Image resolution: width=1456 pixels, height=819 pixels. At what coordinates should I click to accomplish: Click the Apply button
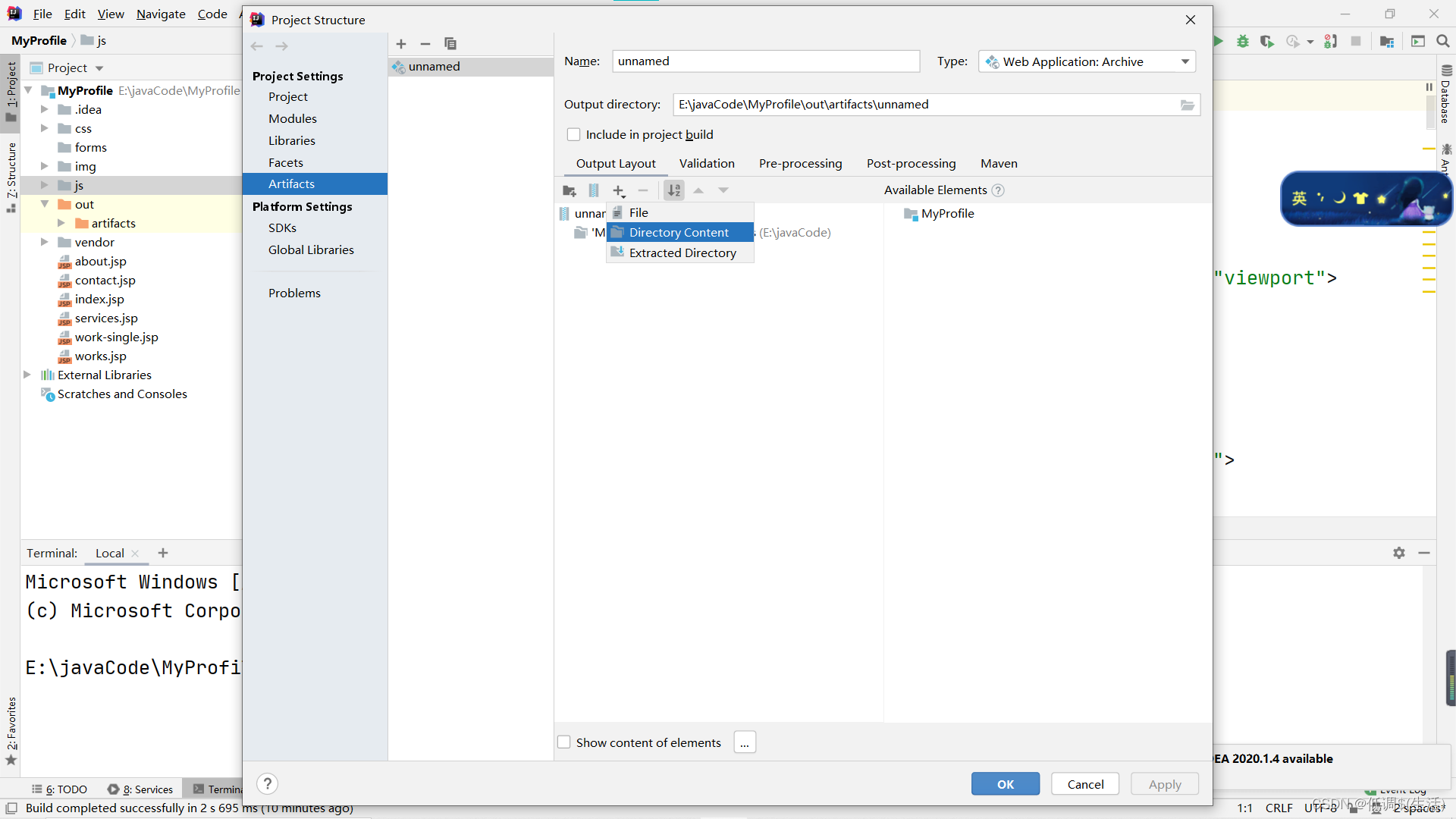click(1164, 783)
